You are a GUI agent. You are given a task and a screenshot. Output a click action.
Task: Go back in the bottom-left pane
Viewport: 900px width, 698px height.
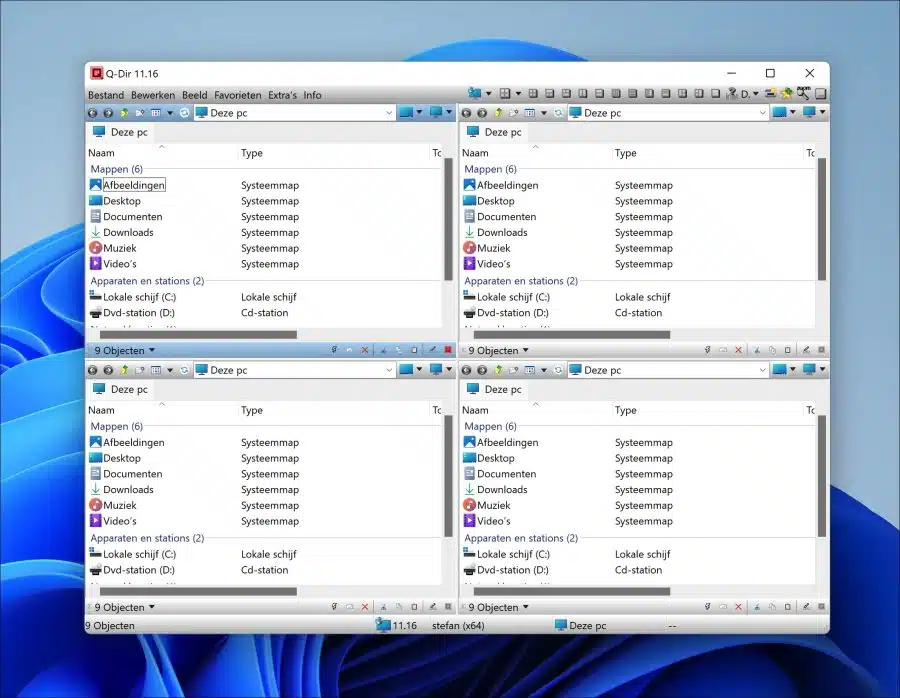[92, 370]
